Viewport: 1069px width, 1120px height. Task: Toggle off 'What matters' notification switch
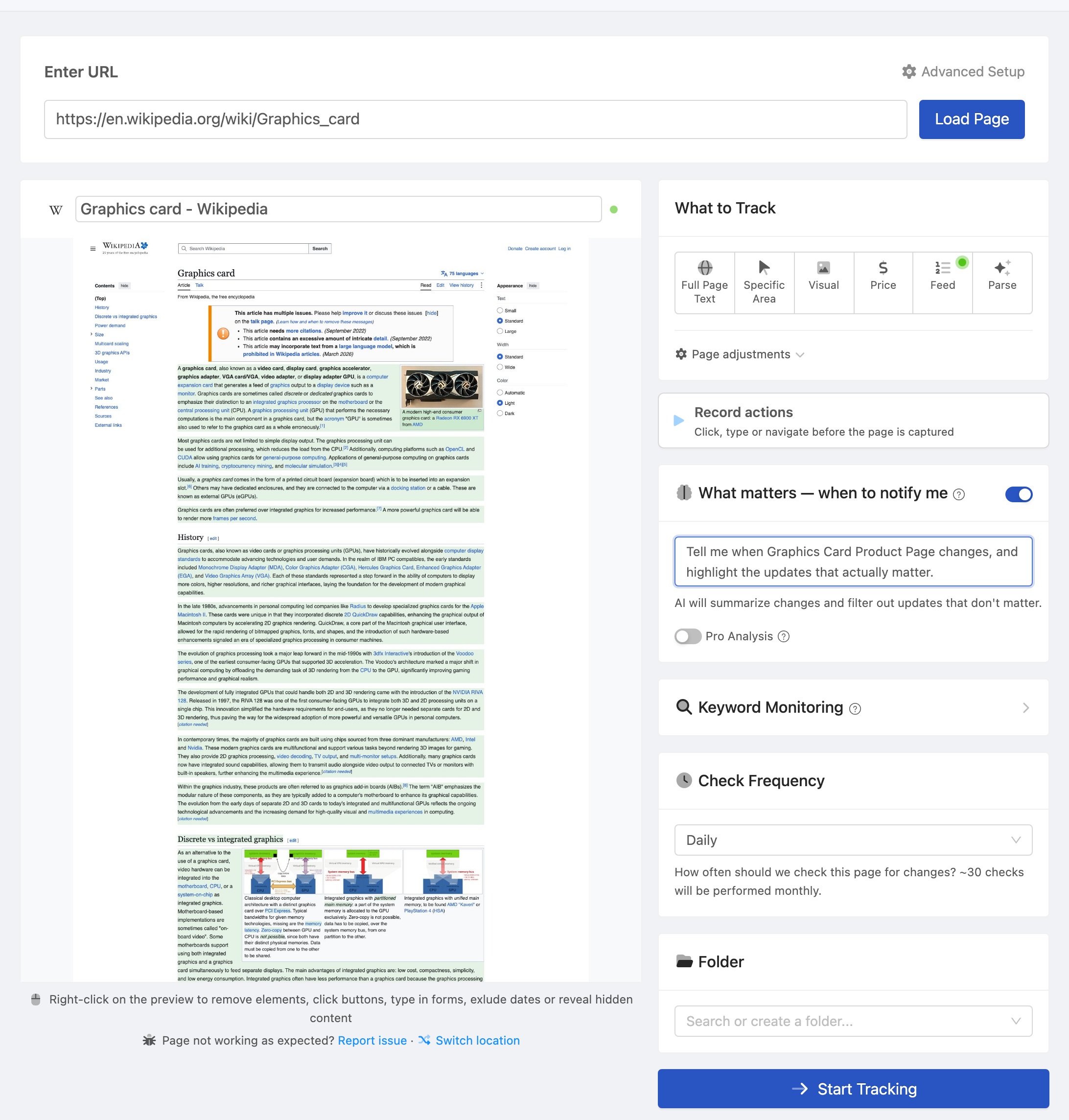1018,494
